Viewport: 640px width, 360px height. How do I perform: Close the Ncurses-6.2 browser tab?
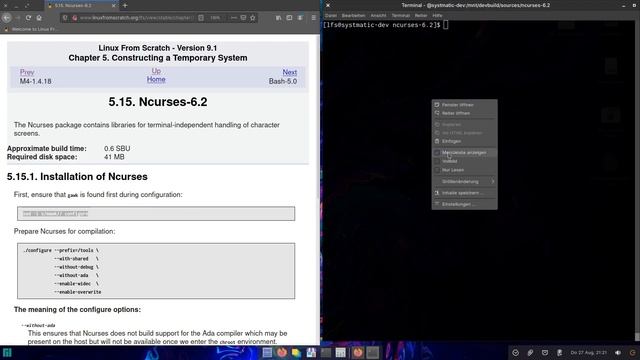click(x=113, y=6)
